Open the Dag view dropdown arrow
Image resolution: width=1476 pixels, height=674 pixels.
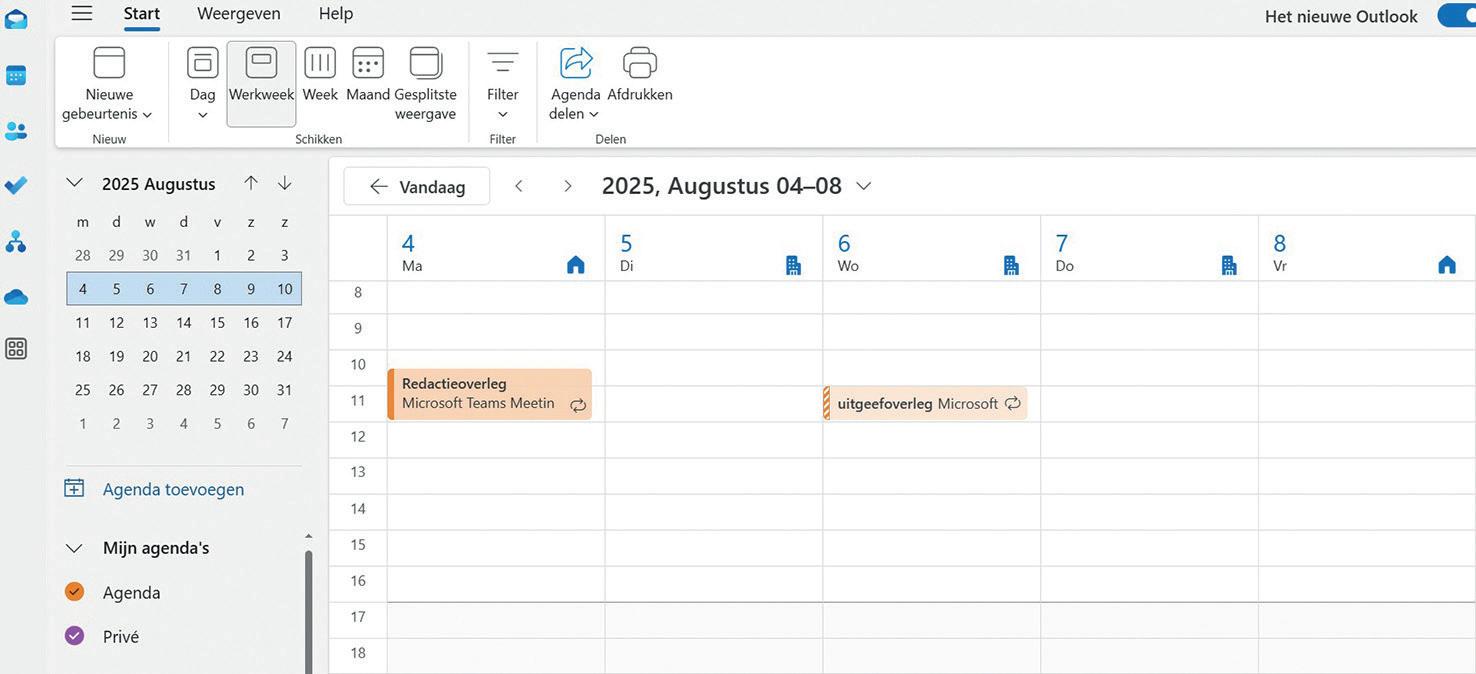tap(203, 115)
